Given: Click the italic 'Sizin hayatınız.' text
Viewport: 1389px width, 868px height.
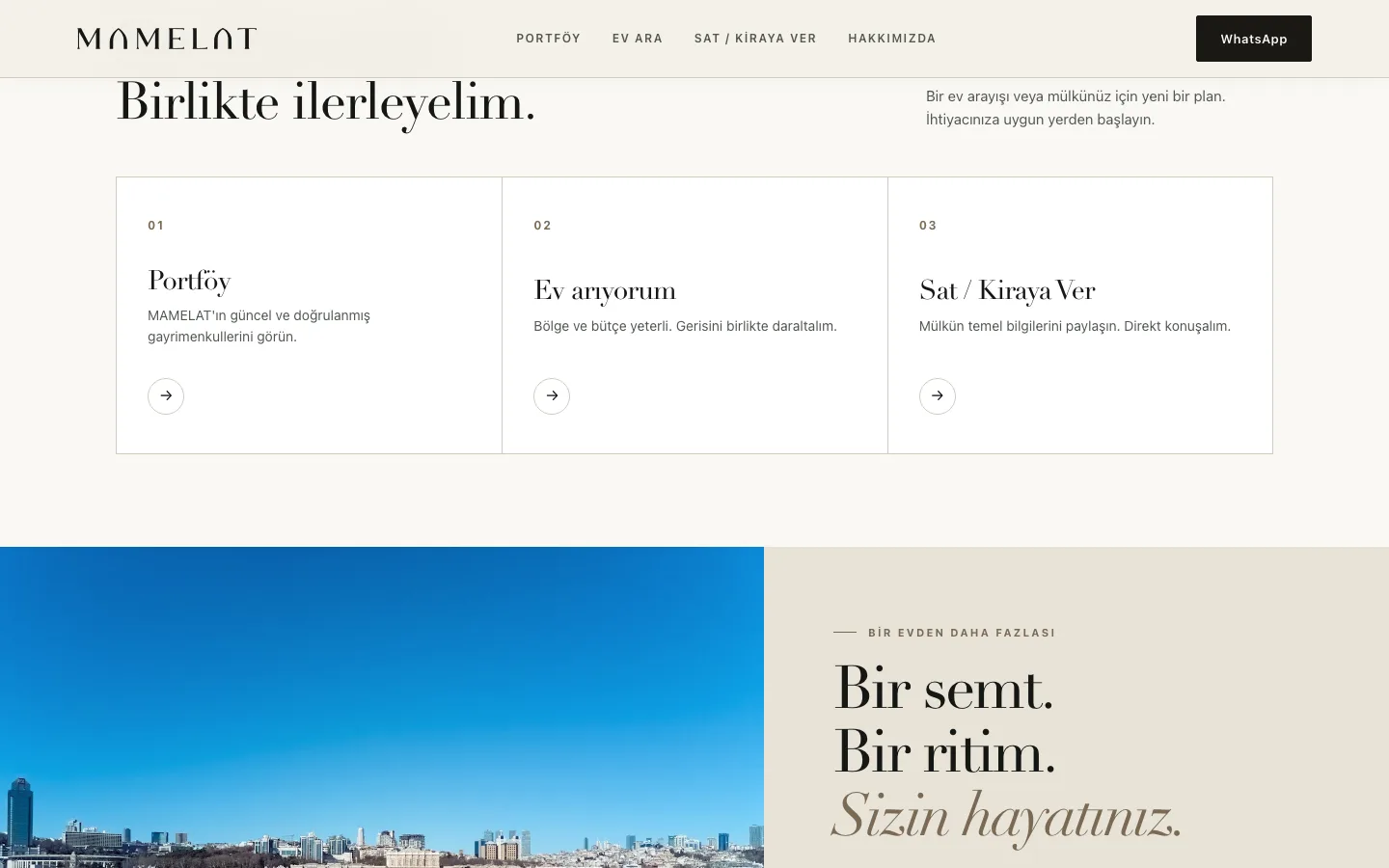Looking at the screenshot, I should click(x=1007, y=816).
